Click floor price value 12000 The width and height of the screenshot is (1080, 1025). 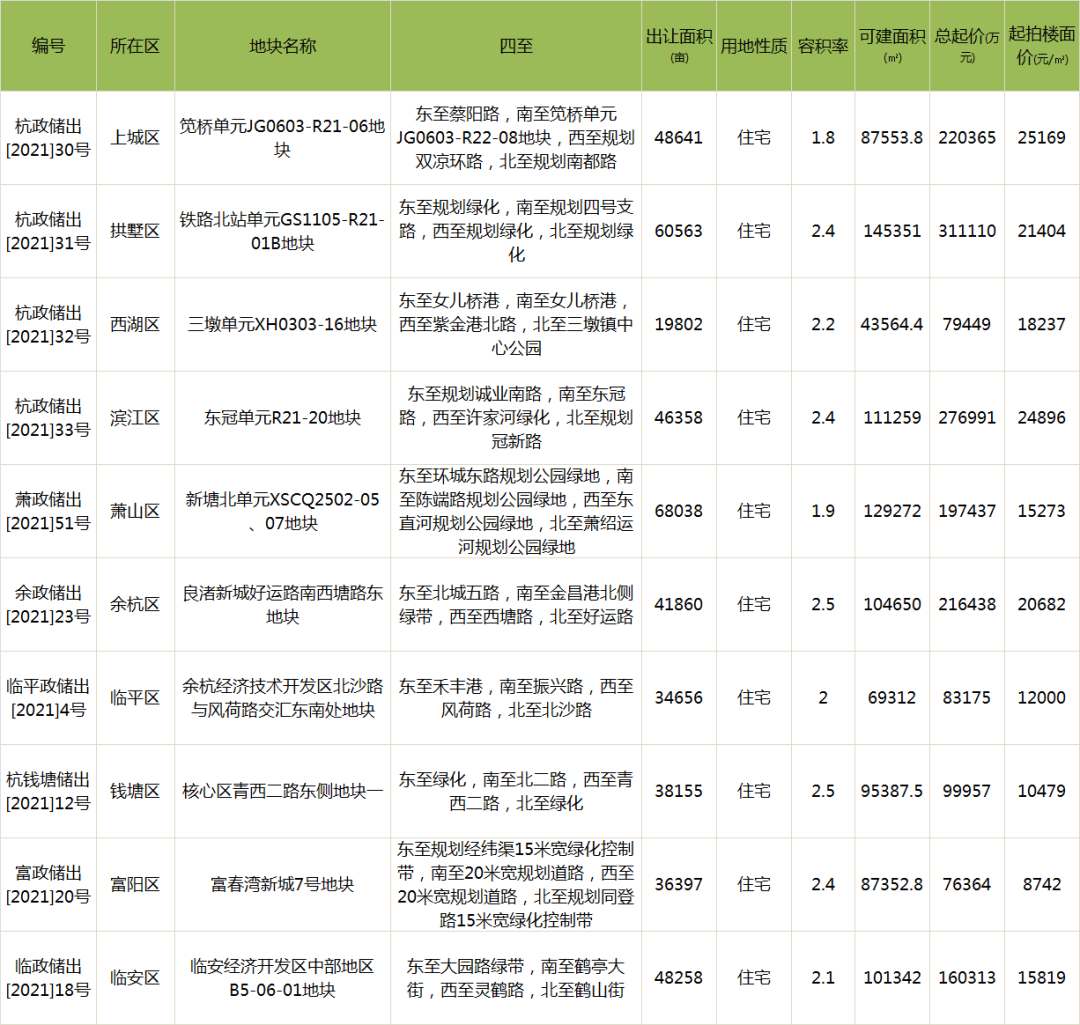click(x=1042, y=698)
